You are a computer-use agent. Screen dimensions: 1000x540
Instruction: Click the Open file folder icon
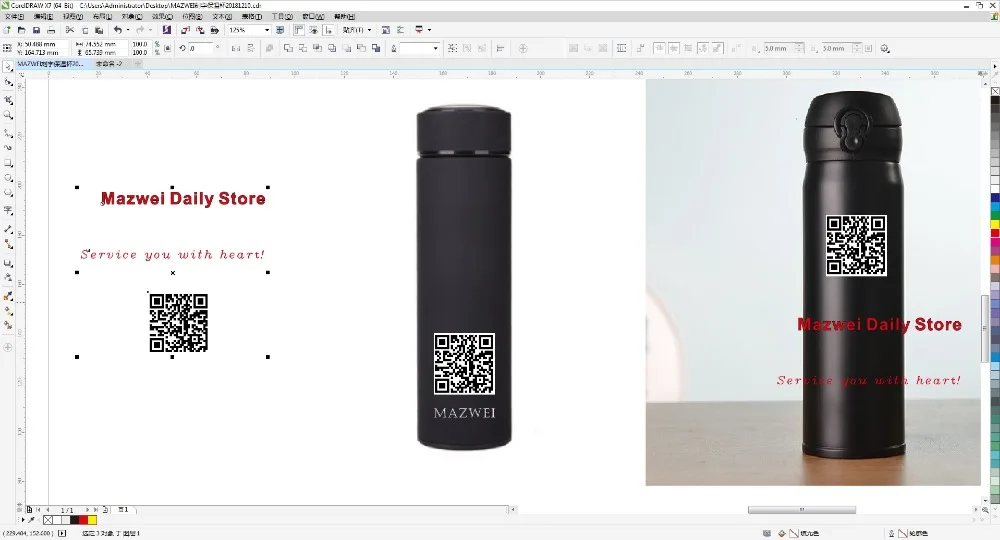[22, 30]
